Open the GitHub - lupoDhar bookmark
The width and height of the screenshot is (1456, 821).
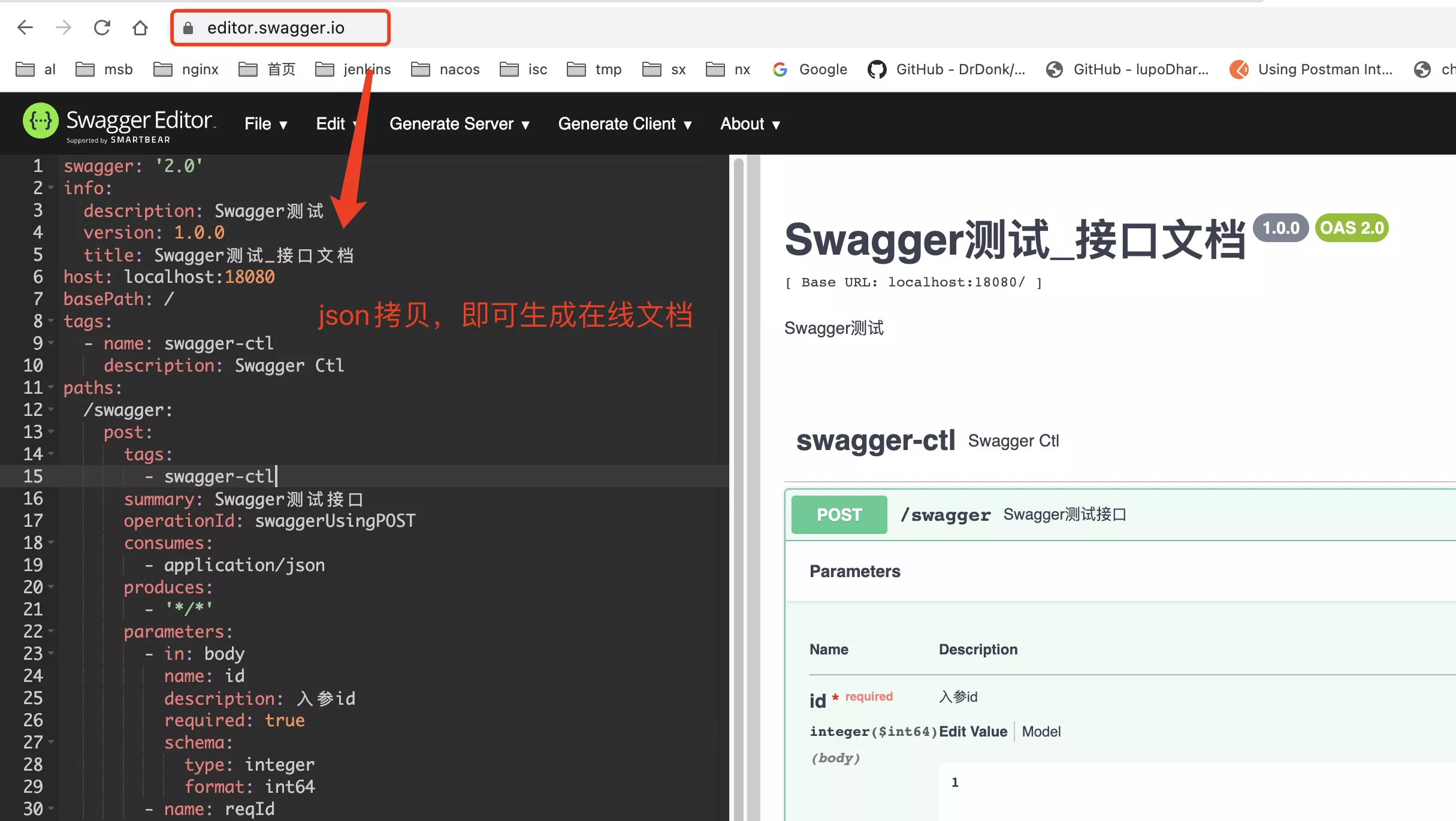click(1127, 70)
